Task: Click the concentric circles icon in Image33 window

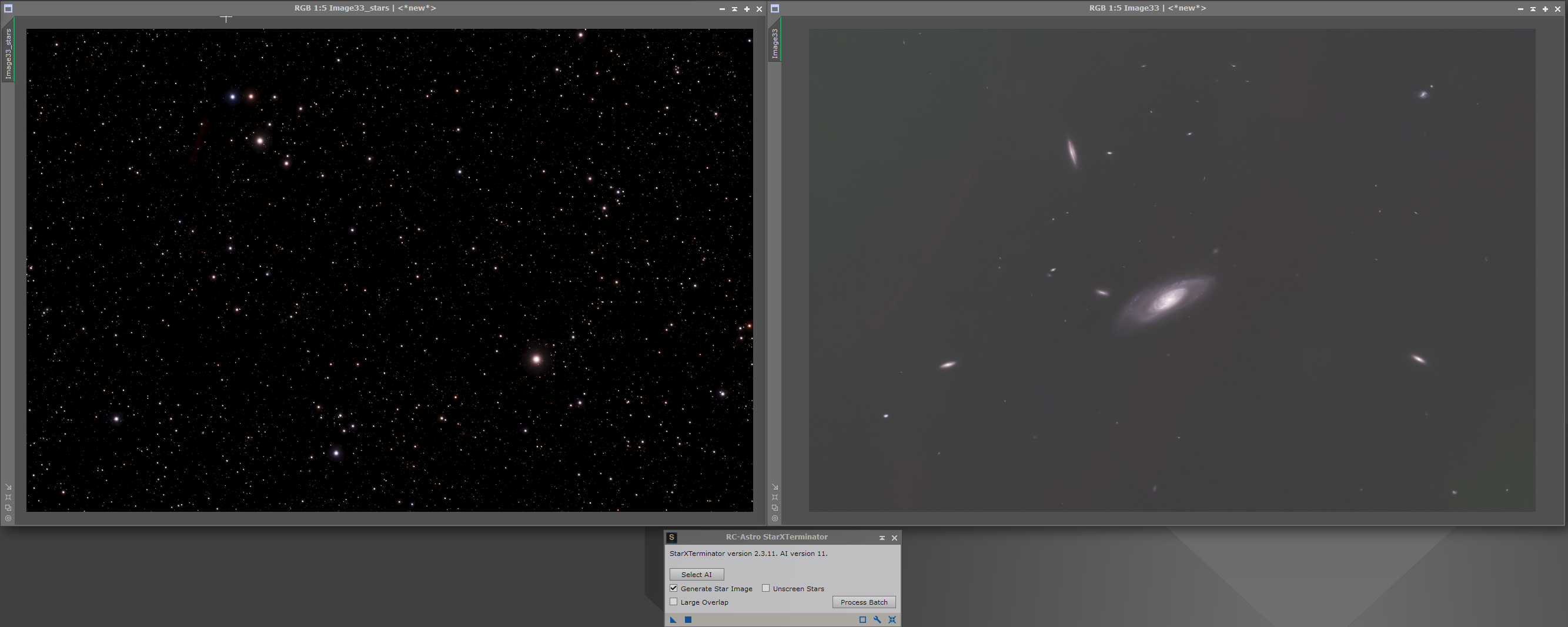Action: (775, 518)
